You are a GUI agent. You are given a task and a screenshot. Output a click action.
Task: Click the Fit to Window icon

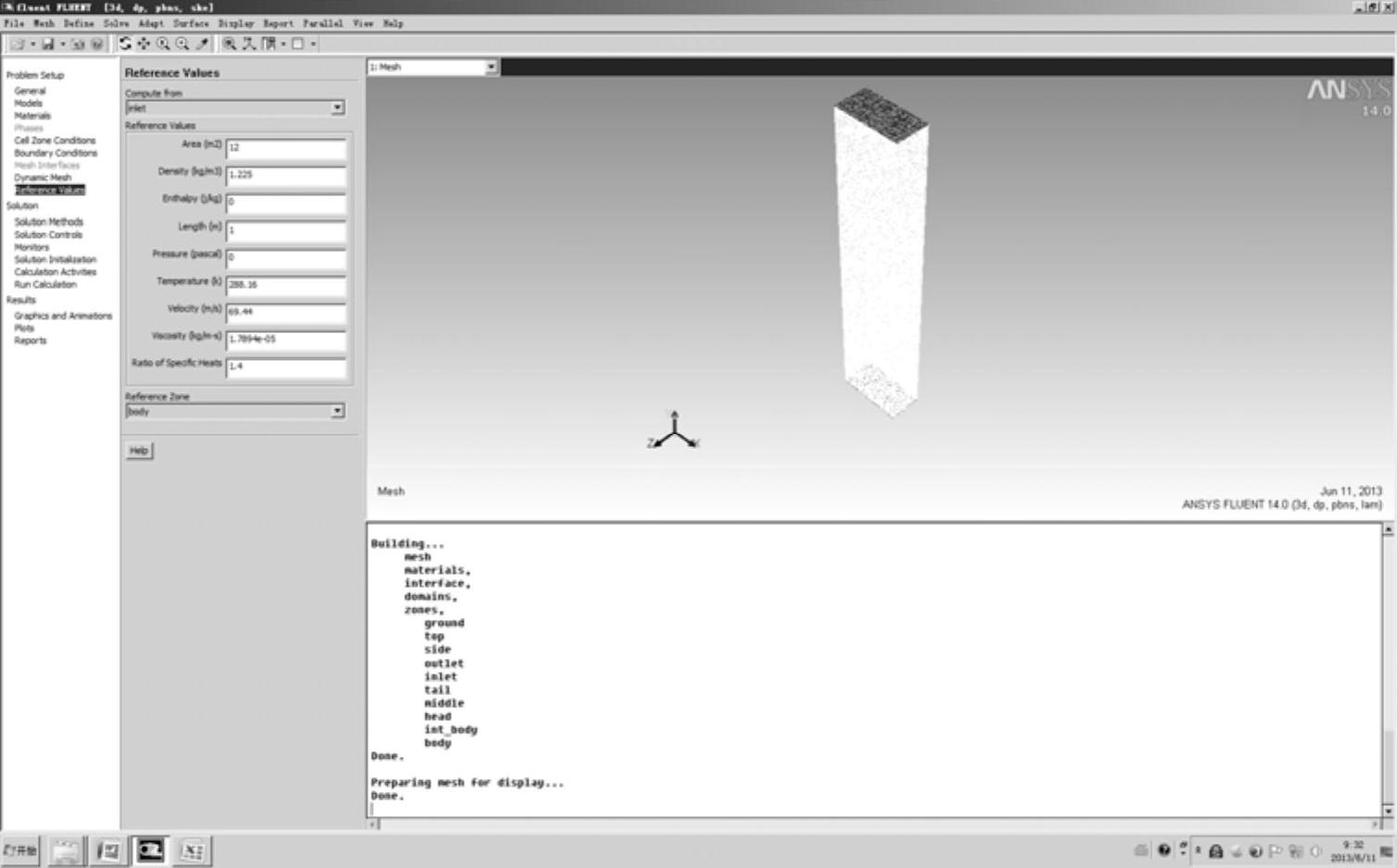[230, 43]
